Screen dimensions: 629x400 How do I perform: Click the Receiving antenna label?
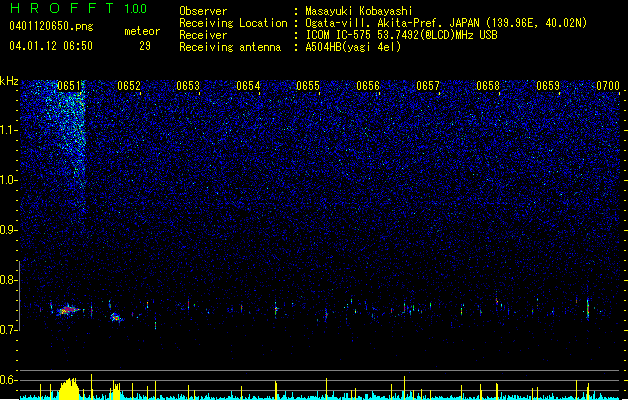230,47
